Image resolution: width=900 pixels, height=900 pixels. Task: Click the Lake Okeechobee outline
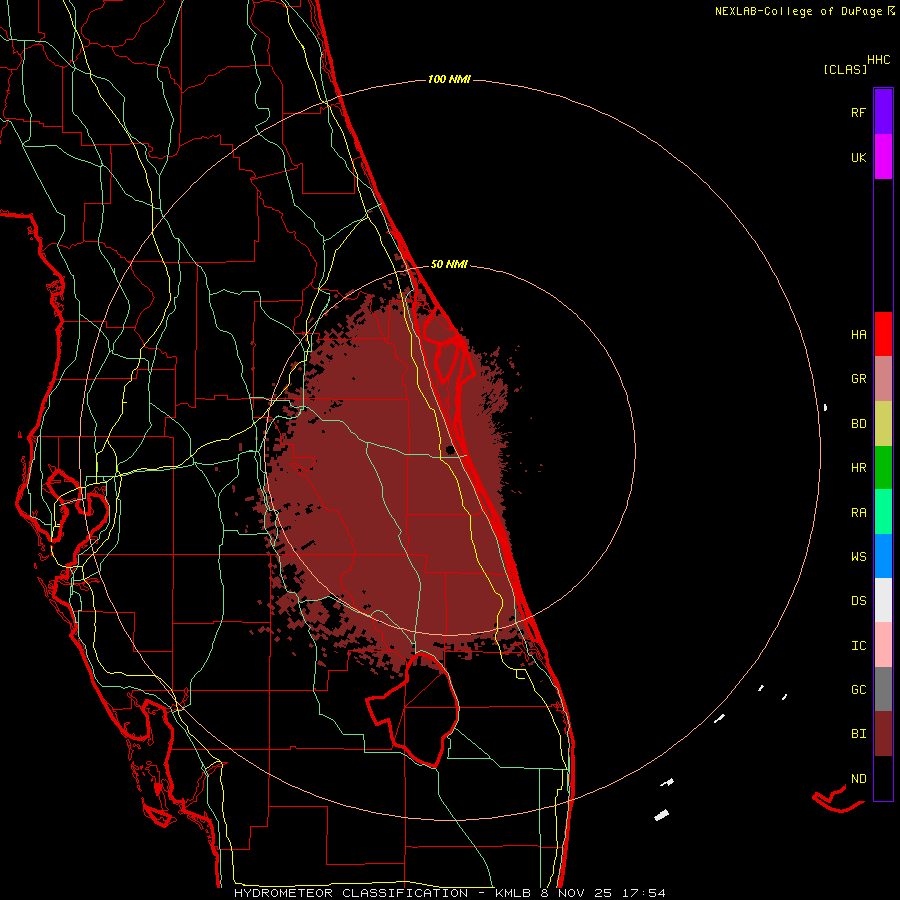(413, 709)
